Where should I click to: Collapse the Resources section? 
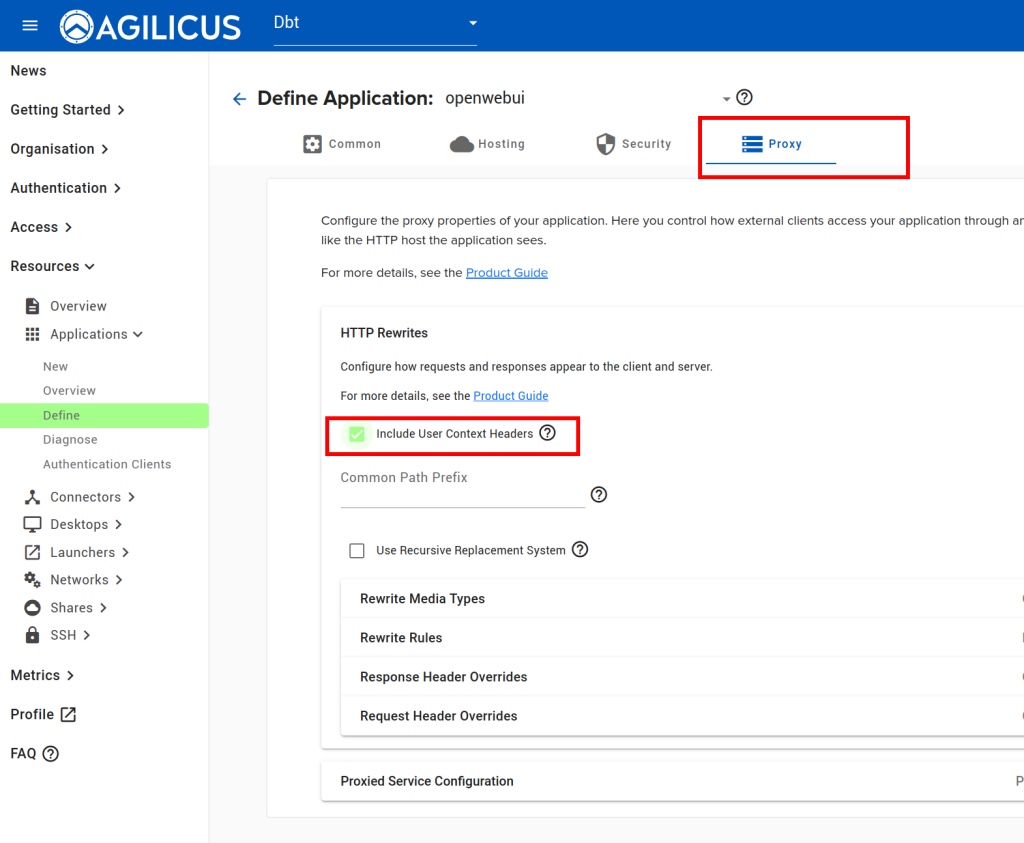pyautogui.click(x=52, y=266)
